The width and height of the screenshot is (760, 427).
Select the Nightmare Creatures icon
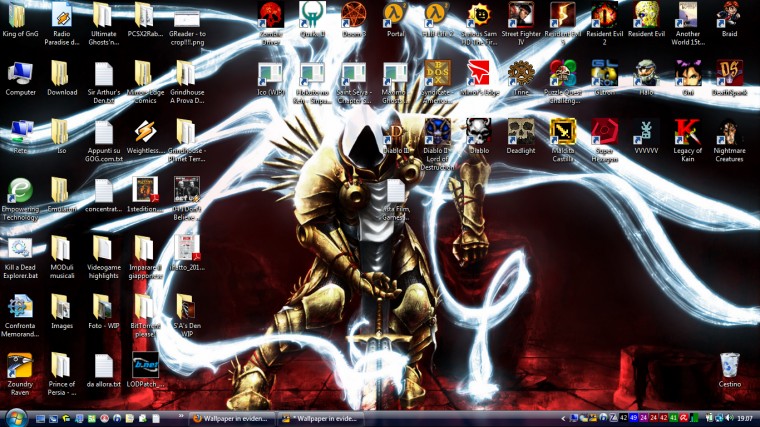point(729,132)
